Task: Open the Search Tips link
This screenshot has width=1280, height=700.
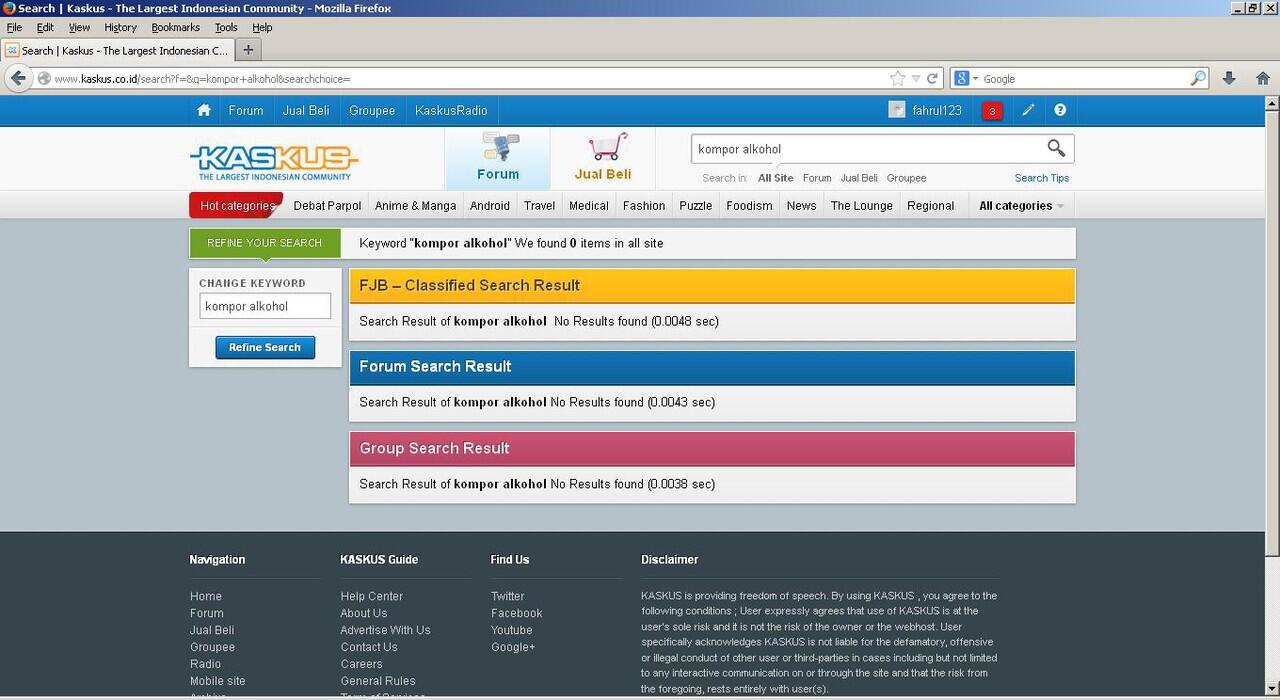Action: (1042, 178)
